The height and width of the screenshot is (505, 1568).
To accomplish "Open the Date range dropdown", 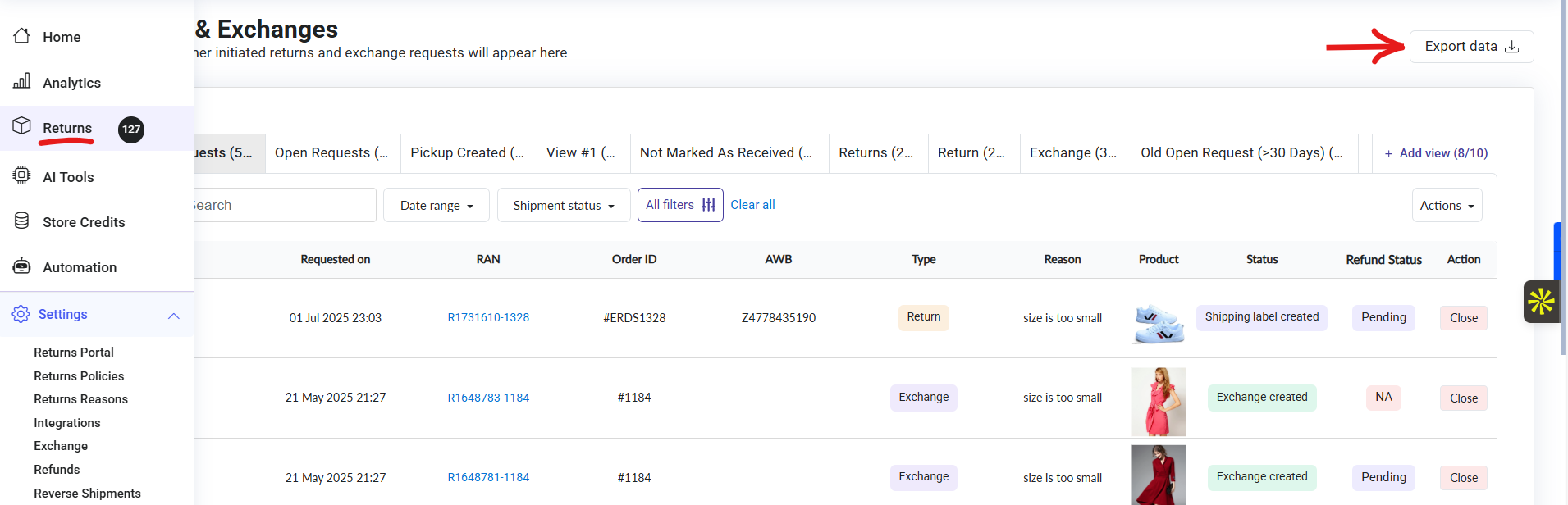I will coord(437,206).
